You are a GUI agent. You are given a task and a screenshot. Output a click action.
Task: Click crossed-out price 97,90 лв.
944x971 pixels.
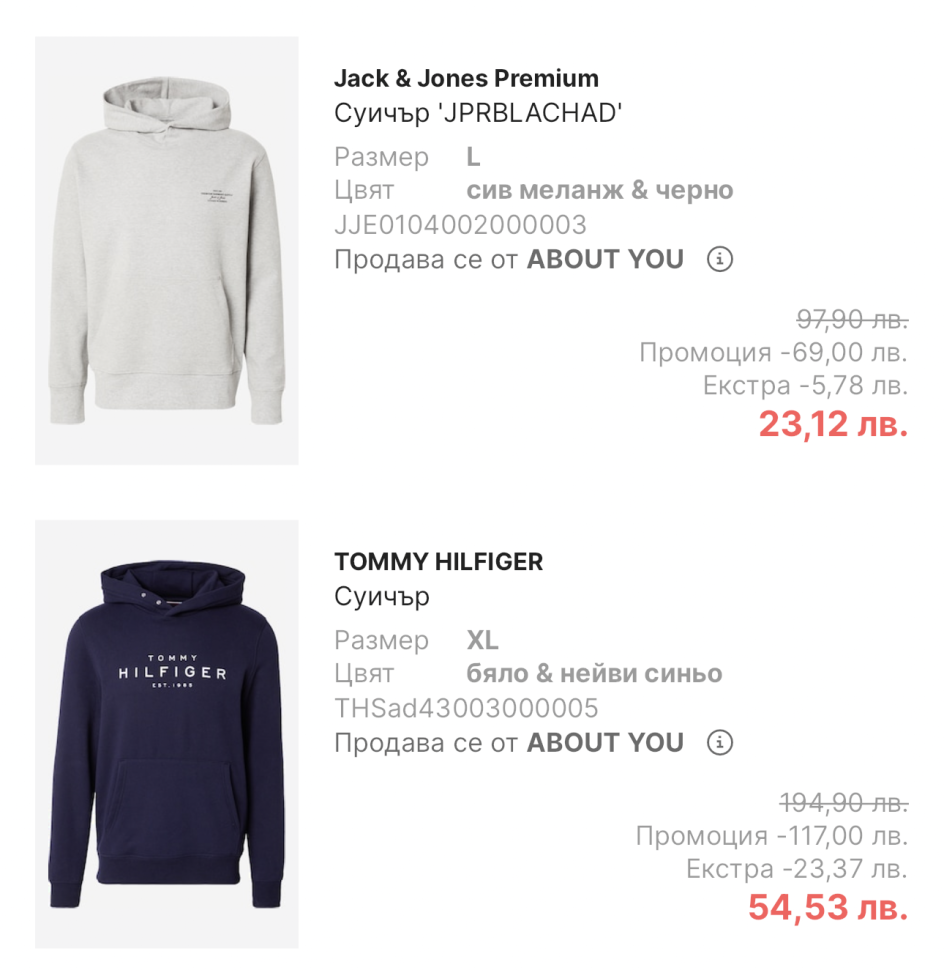pyautogui.click(x=852, y=320)
